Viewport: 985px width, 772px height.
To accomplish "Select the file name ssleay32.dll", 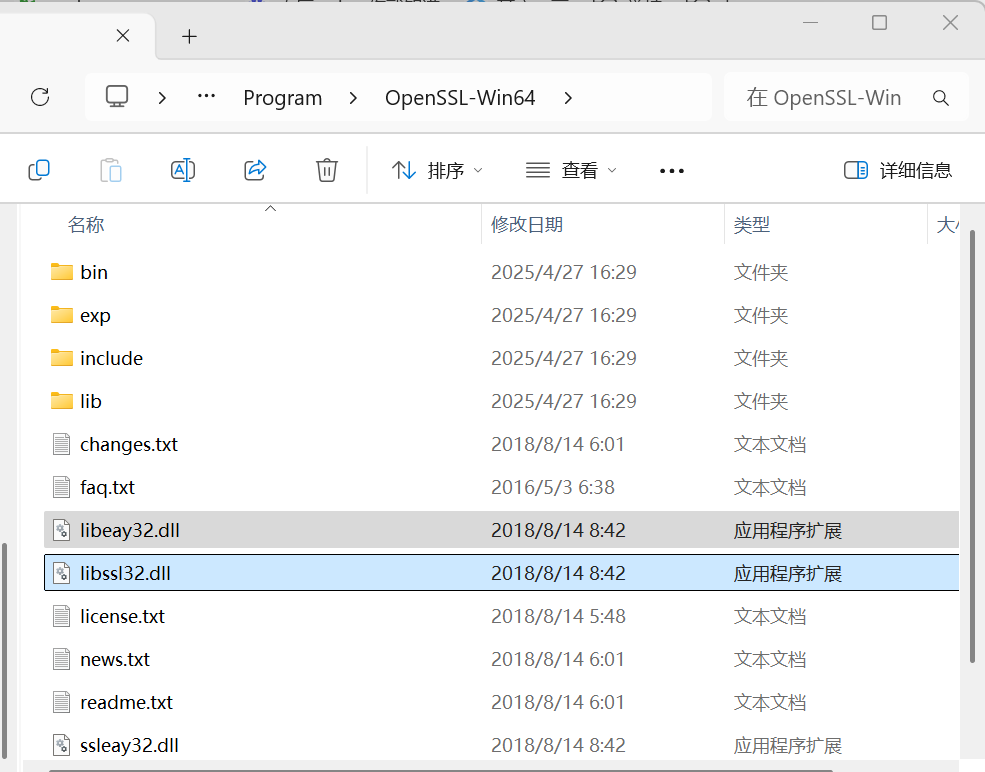I will click(129, 745).
